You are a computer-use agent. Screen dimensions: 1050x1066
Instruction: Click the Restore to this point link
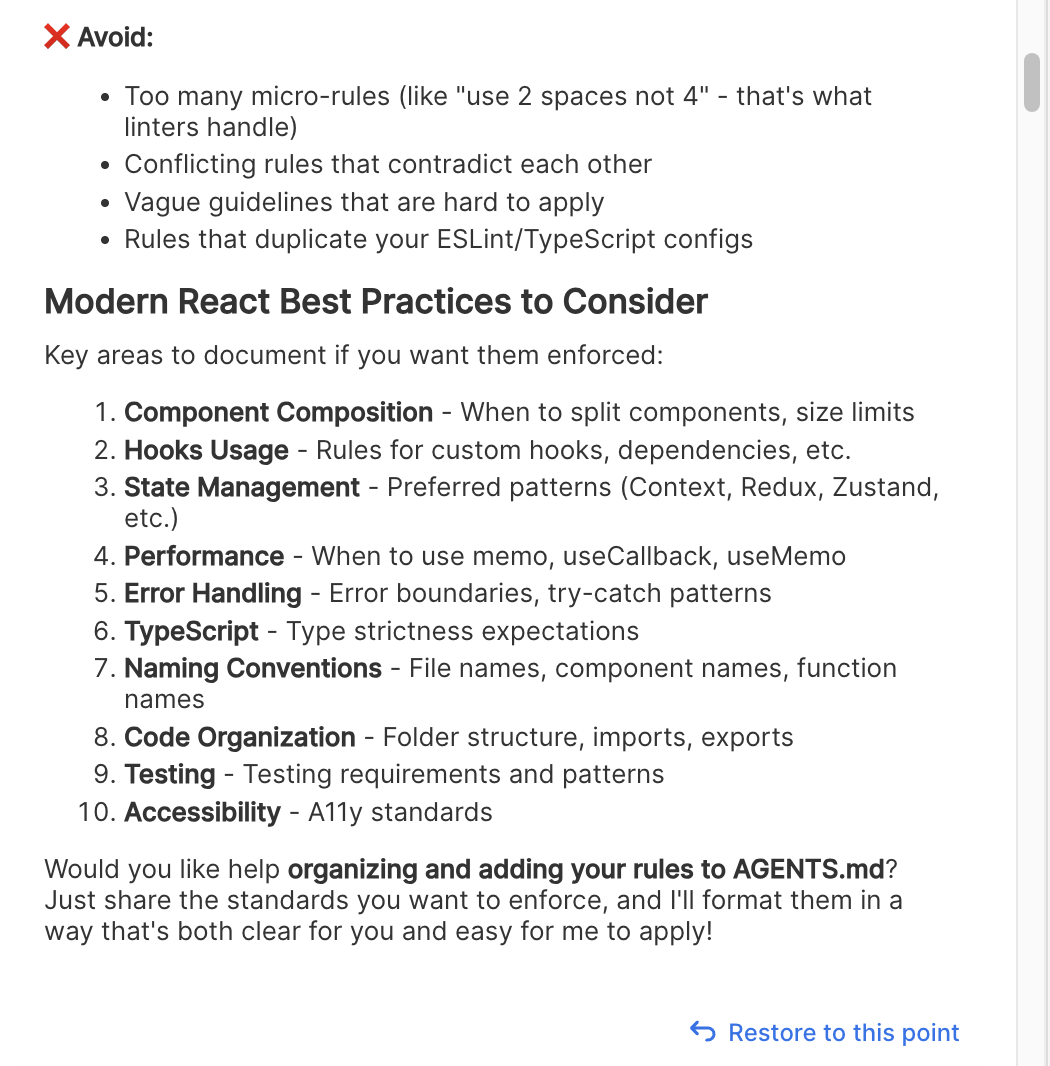tap(843, 1032)
